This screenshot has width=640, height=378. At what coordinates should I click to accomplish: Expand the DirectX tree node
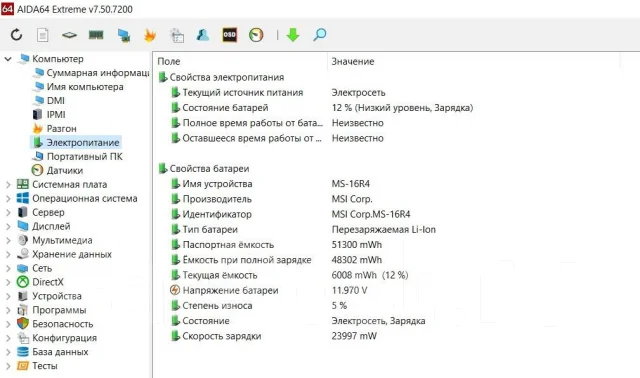pos(8,282)
